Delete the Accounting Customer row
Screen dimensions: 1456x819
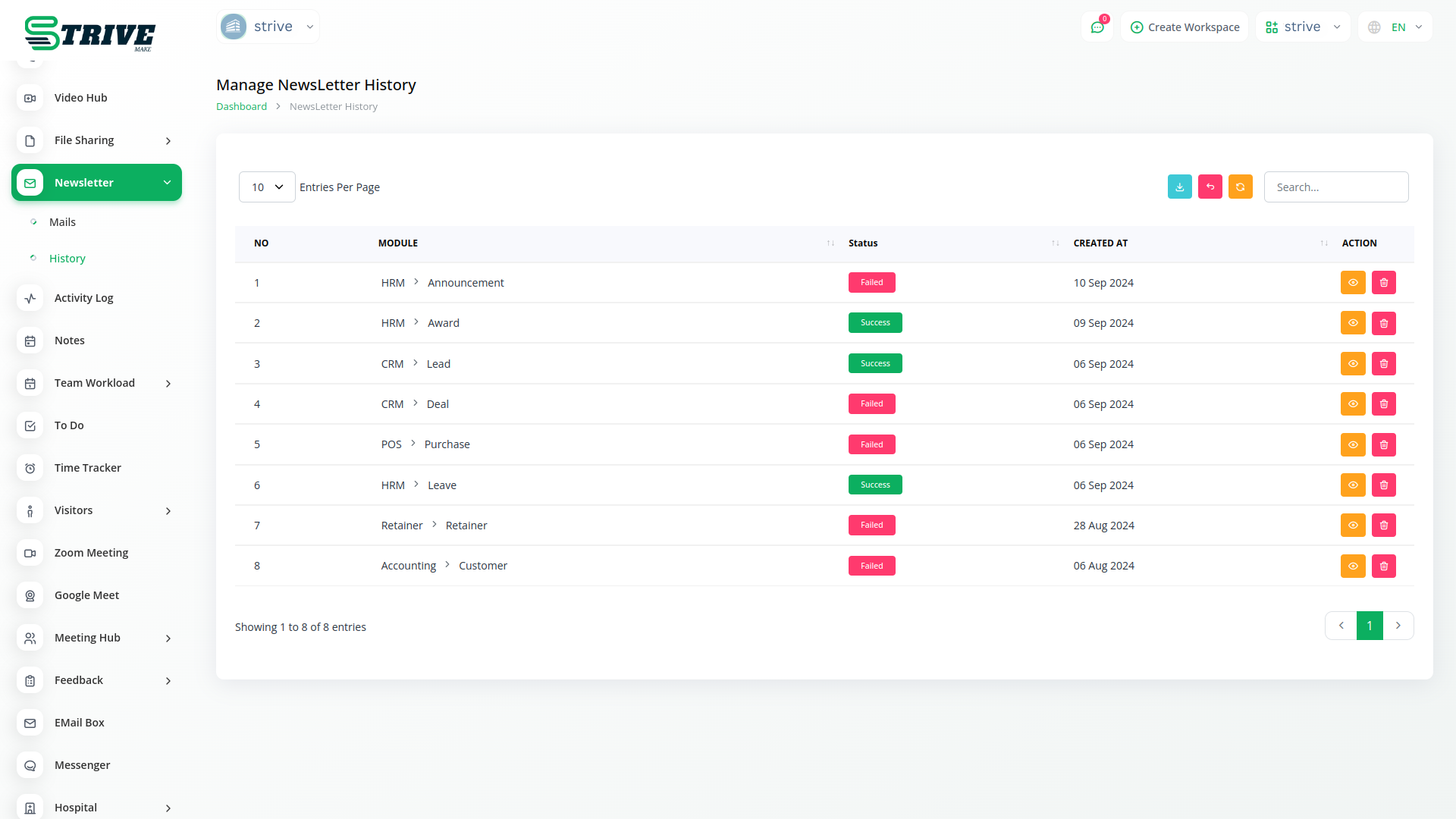tap(1383, 566)
